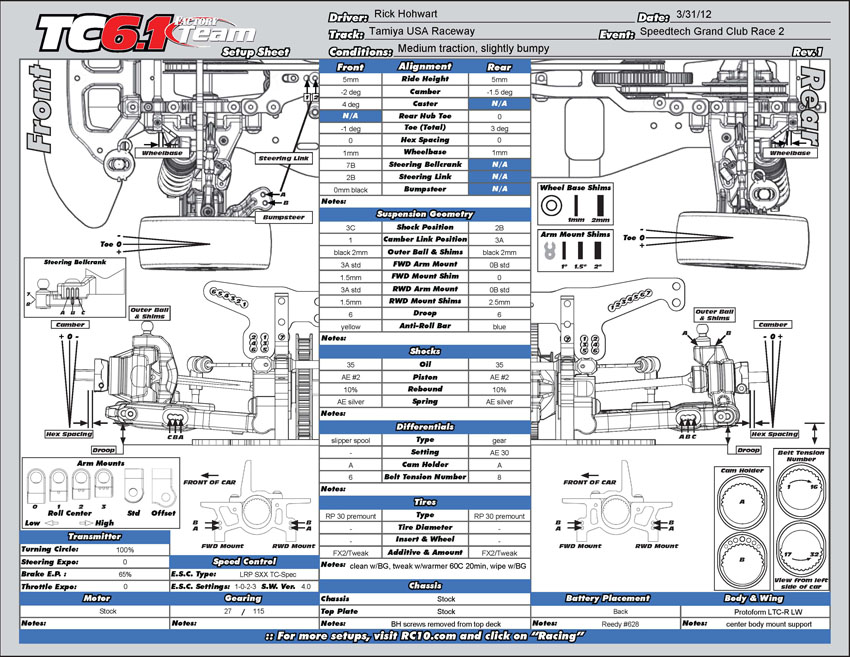Select the Cam Holder B diagram
The height and width of the screenshot is (657, 850).
[x=742, y=559]
